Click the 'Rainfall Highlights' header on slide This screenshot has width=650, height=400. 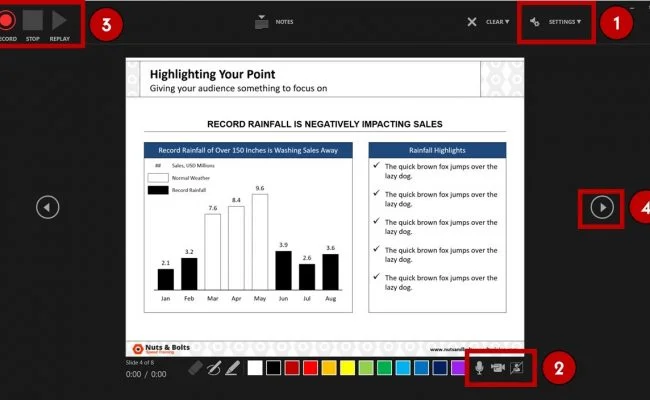(437, 150)
